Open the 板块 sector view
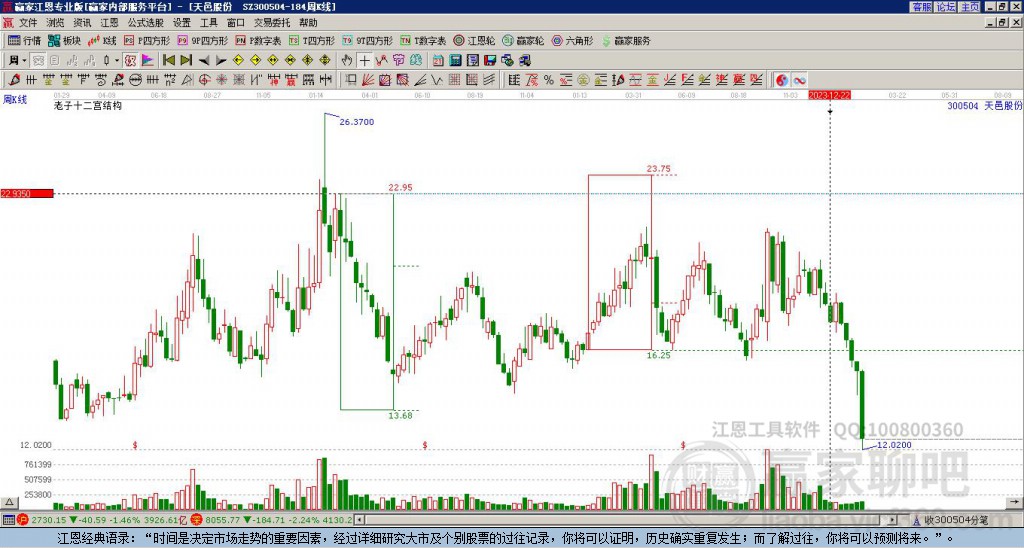This screenshot has height=548, width=1024. tap(65, 40)
